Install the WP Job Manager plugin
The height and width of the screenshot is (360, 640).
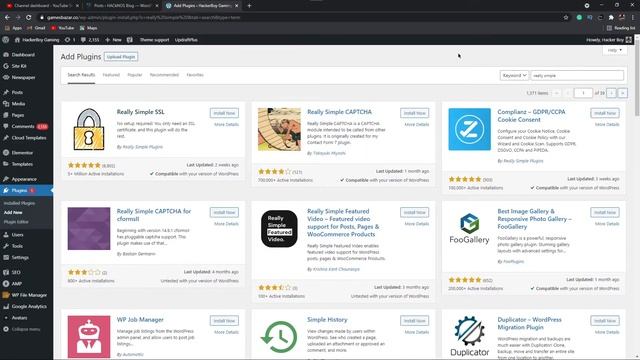224,321
